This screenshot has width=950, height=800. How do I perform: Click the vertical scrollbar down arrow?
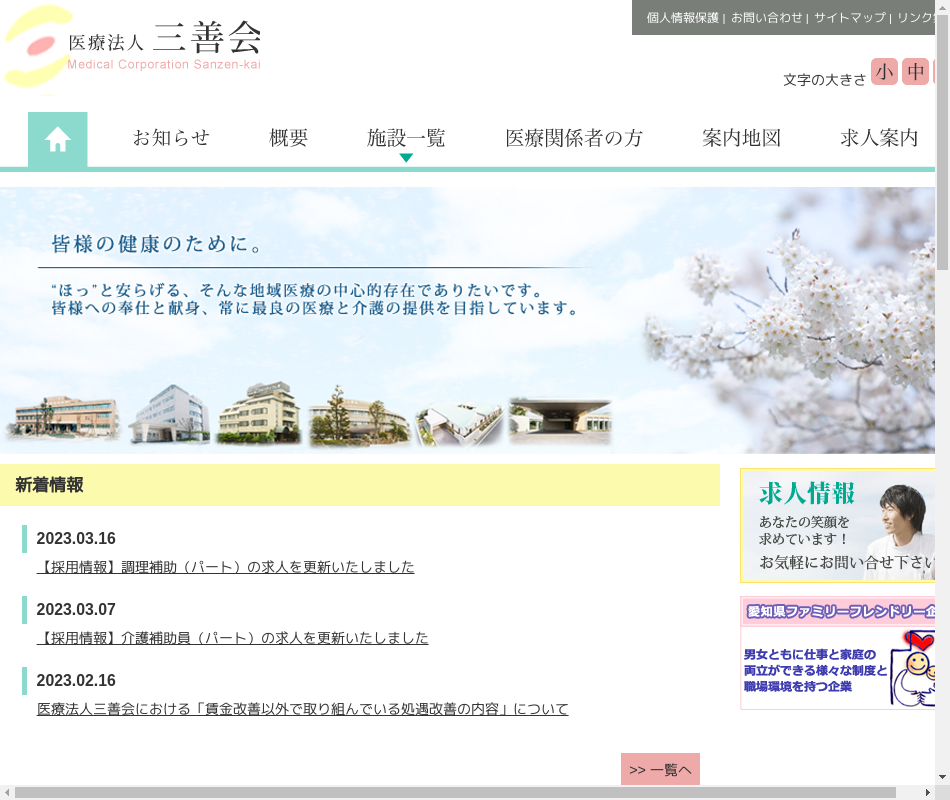tap(942, 776)
